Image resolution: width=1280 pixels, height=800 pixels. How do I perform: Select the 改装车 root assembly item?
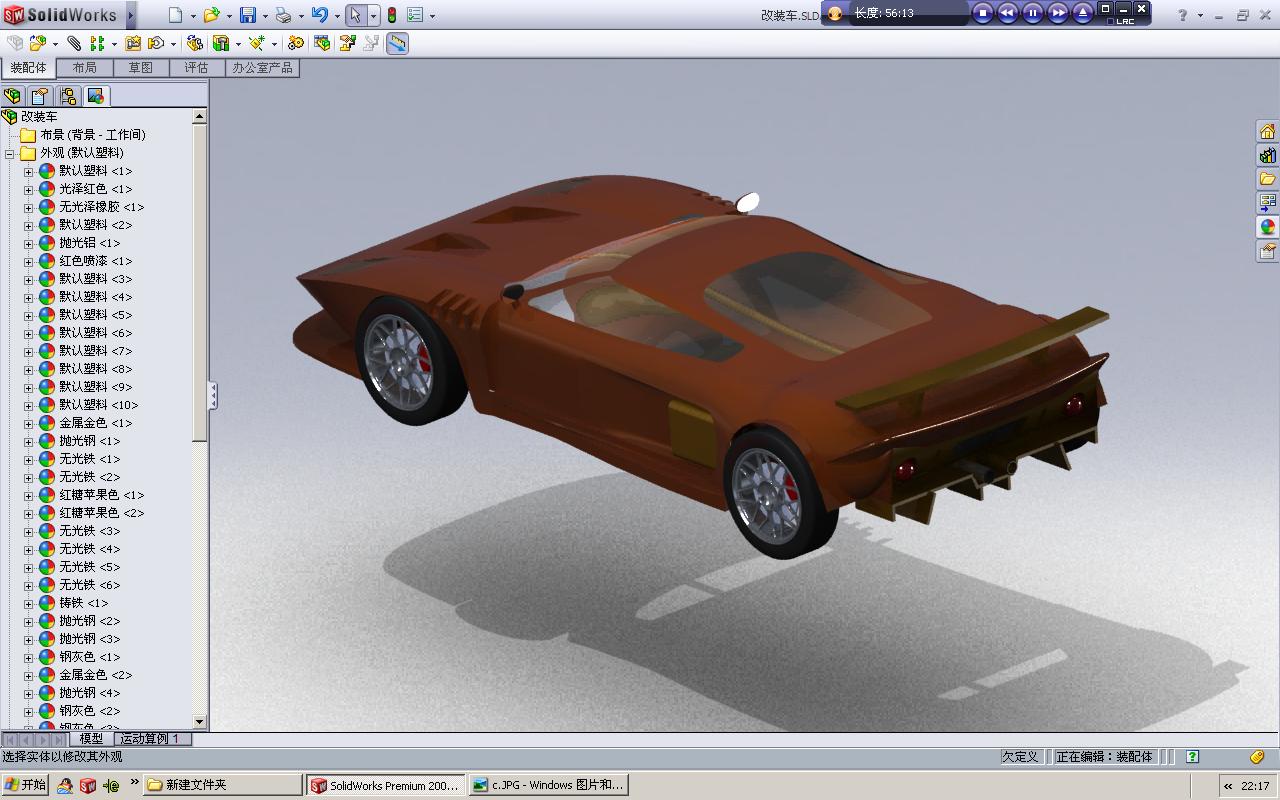point(39,117)
